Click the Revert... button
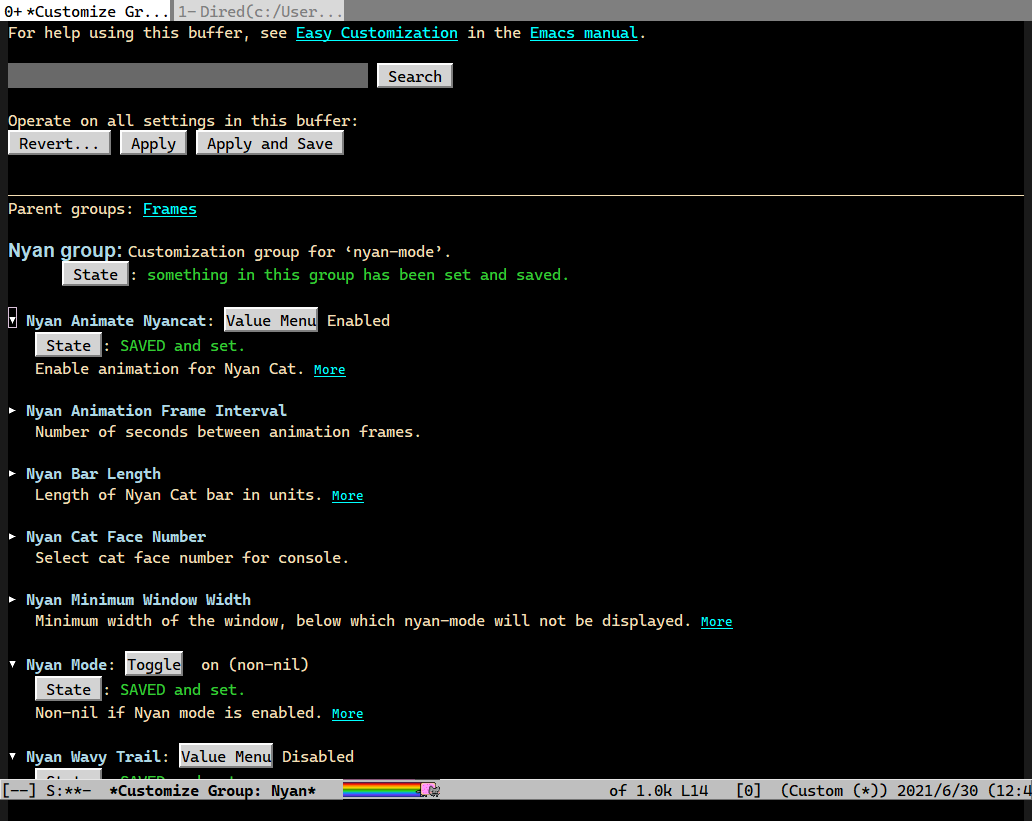The height and width of the screenshot is (821, 1032). 59,144
